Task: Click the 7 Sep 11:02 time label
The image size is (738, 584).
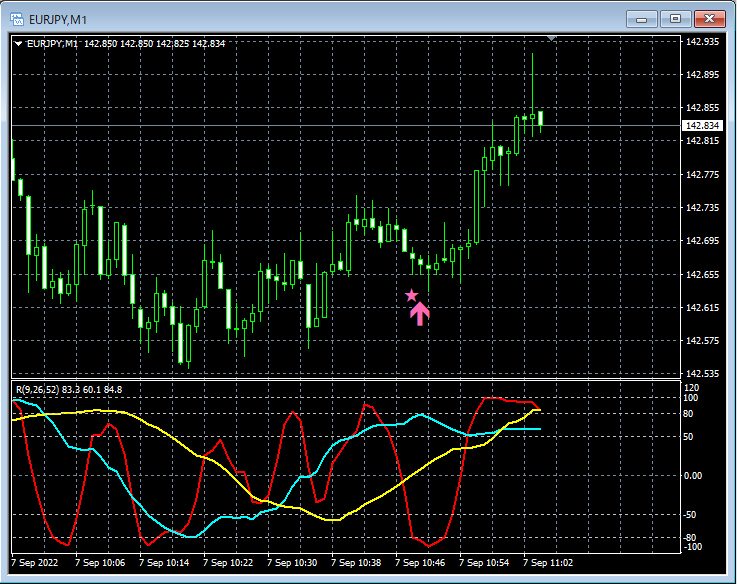Action: [548, 563]
